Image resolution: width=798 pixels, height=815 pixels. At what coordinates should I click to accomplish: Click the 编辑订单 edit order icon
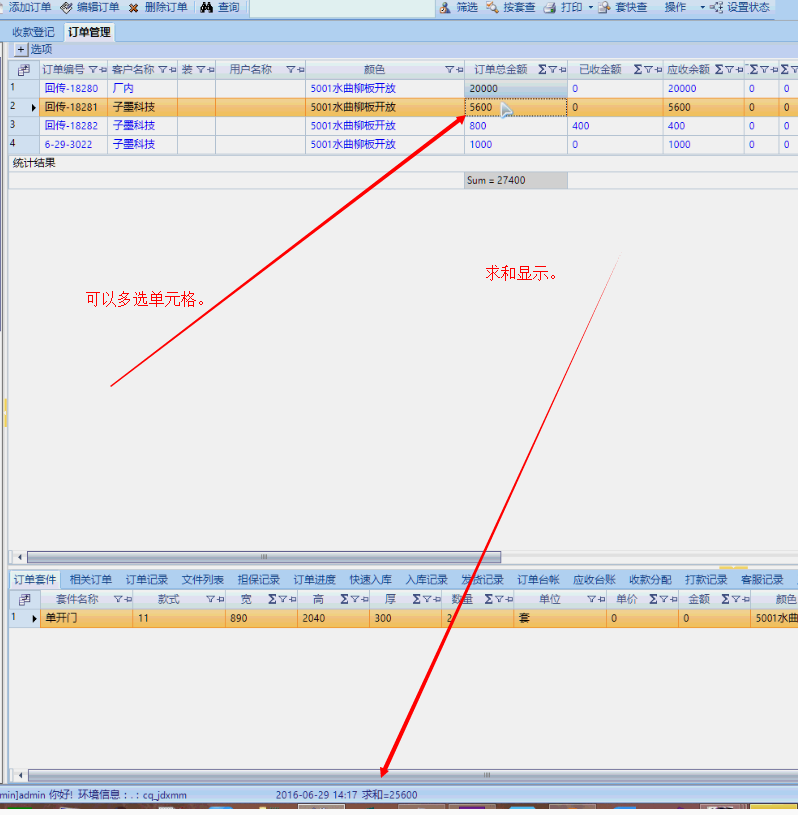66,7
